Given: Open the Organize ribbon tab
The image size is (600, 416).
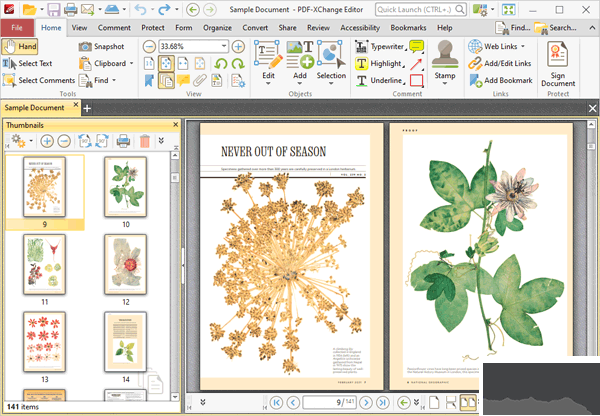Looking at the screenshot, I should point(217,28).
